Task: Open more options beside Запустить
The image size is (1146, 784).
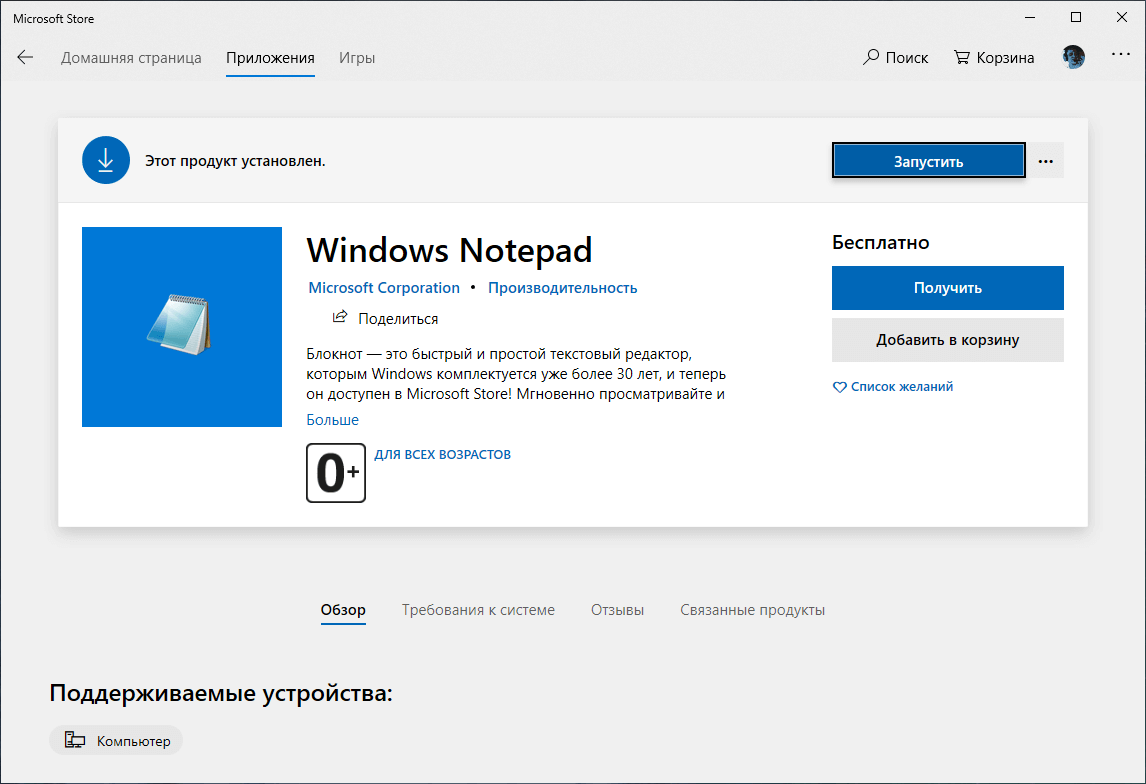Action: coord(1046,160)
